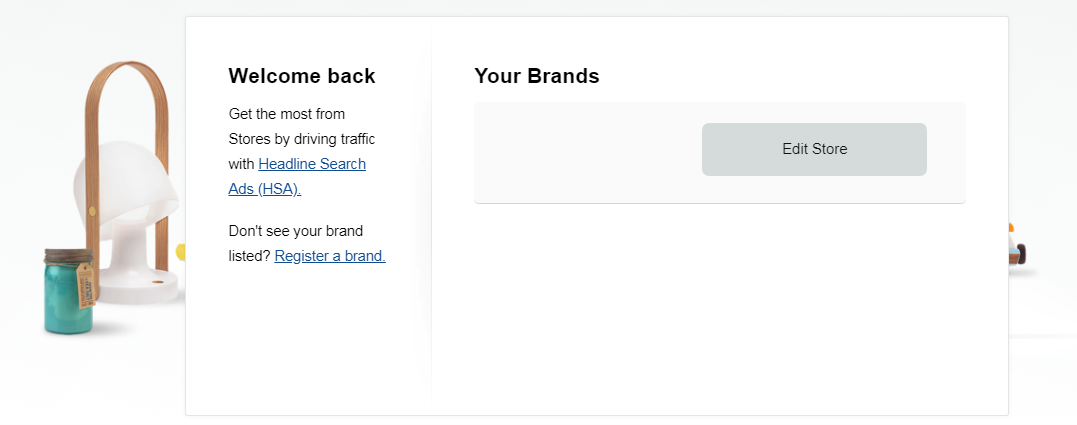Select the Welcome back heading

(302, 76)
